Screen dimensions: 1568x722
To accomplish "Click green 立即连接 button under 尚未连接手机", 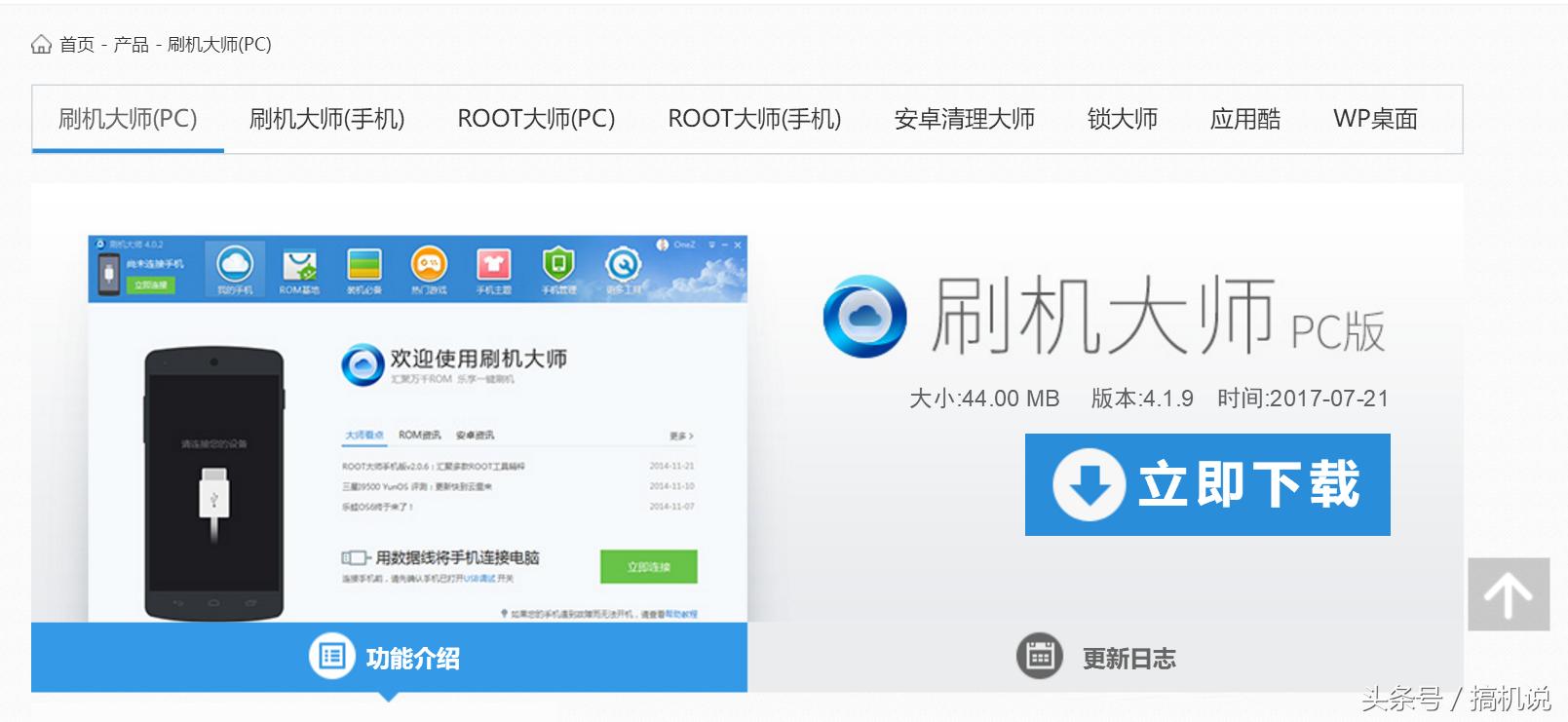I will [151, 285].
